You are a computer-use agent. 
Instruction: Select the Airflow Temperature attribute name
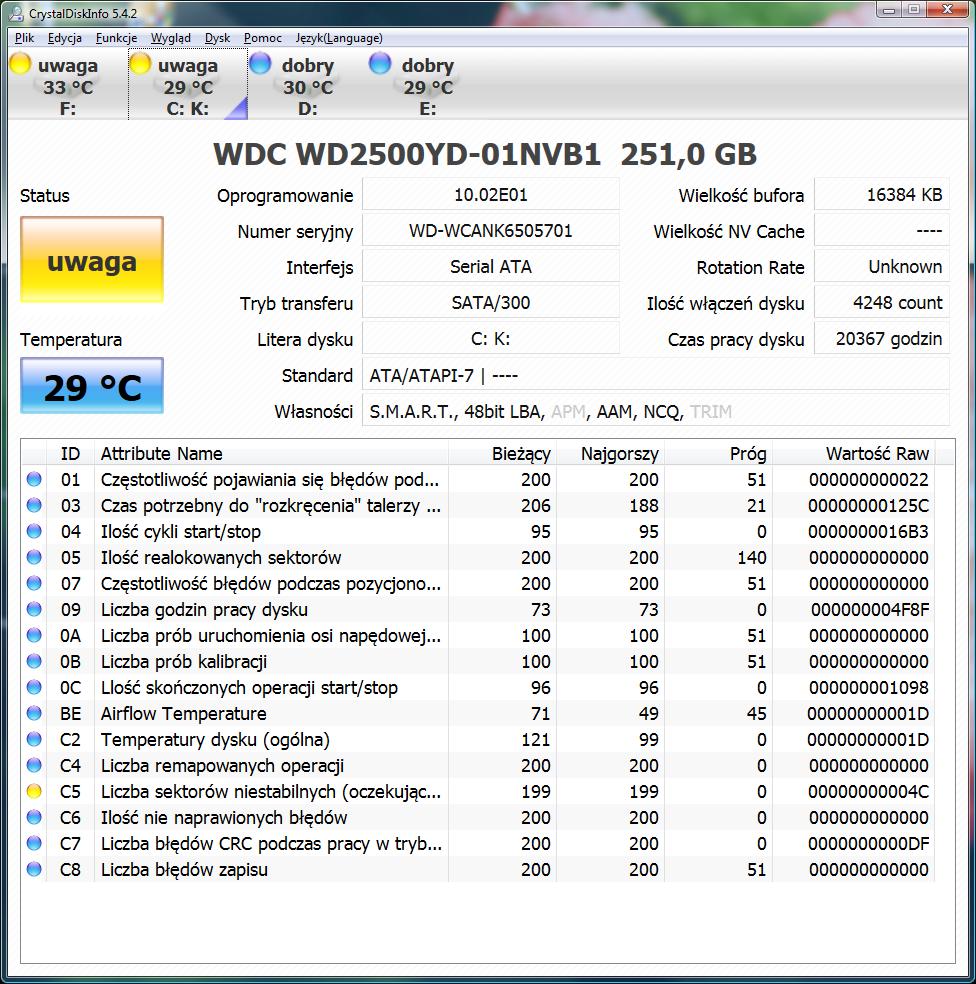point(183,714)
